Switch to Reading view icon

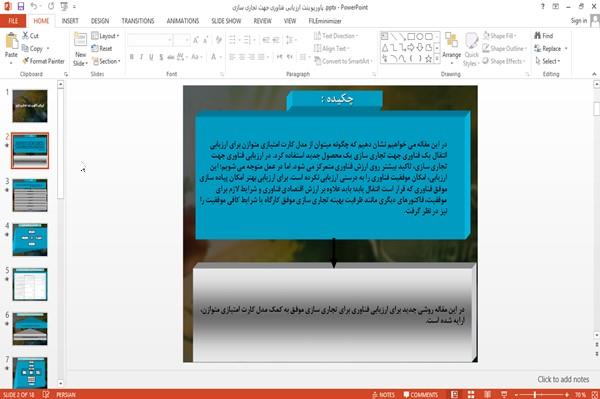488,394
